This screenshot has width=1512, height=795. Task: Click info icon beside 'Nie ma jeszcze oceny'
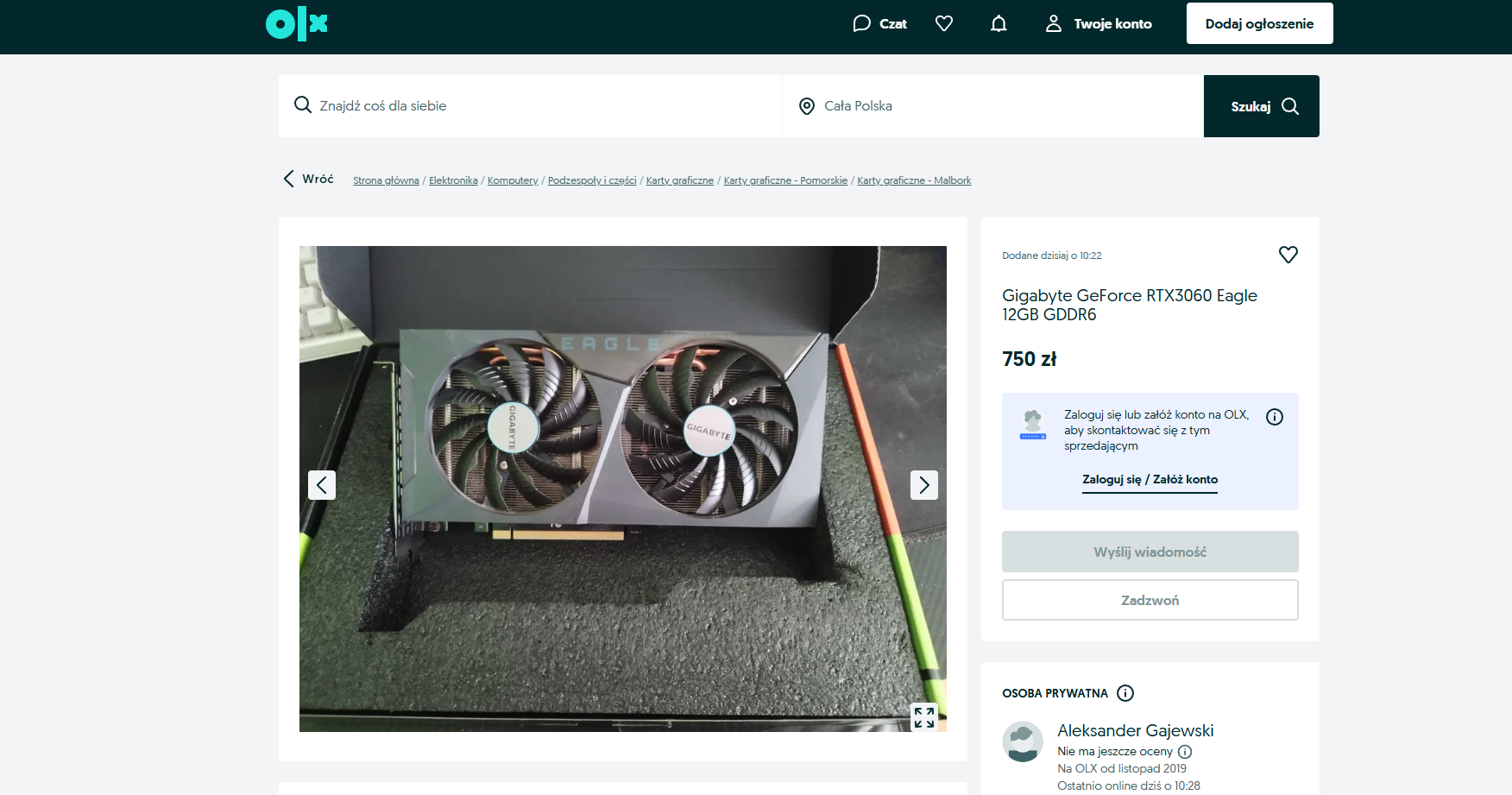1185,752
